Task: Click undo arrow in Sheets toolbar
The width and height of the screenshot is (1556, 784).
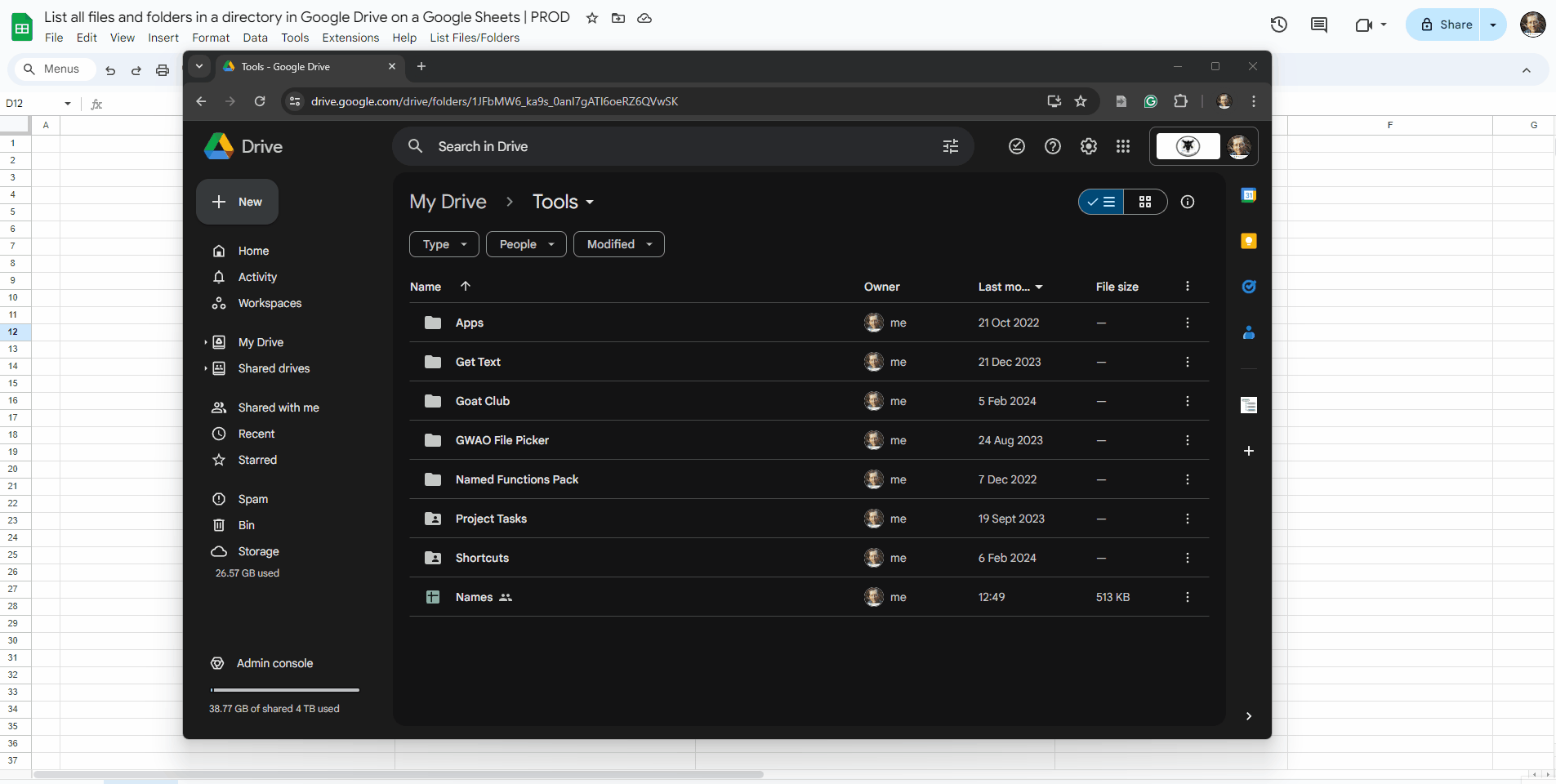Action: (x=110, y=70)
